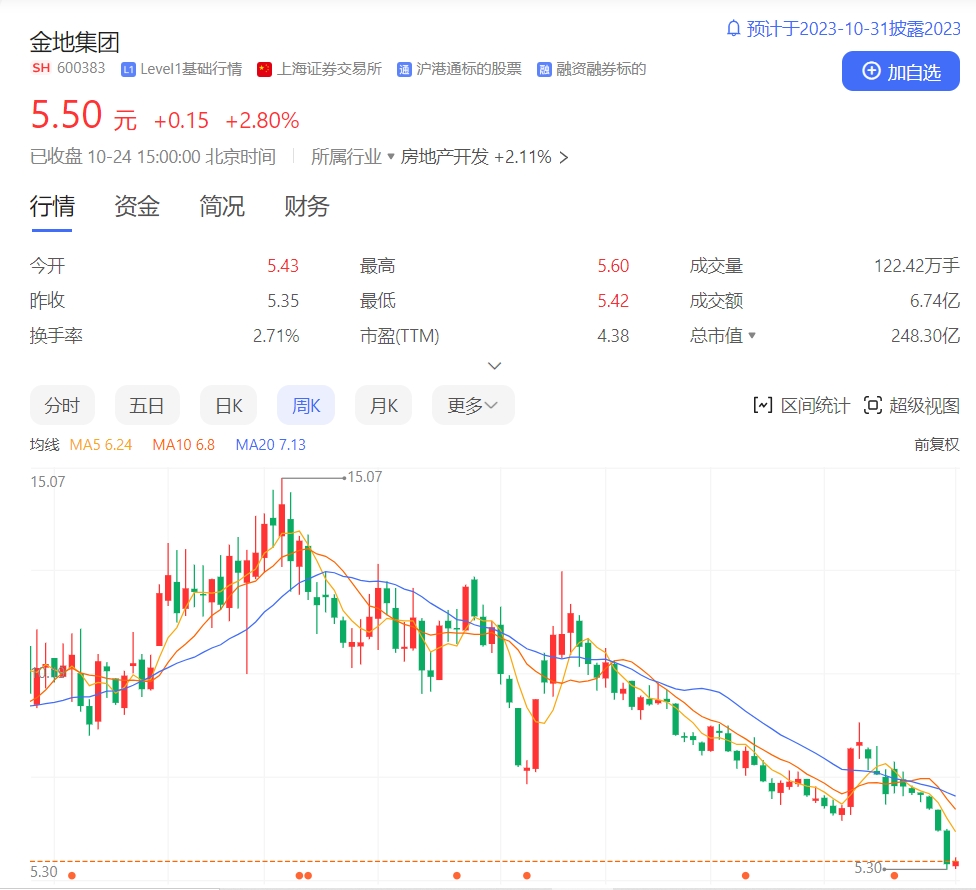This screenshot has height=890, width=976.
Task: Open 区间统计 range statistics tool
Action: coord(801,406)
